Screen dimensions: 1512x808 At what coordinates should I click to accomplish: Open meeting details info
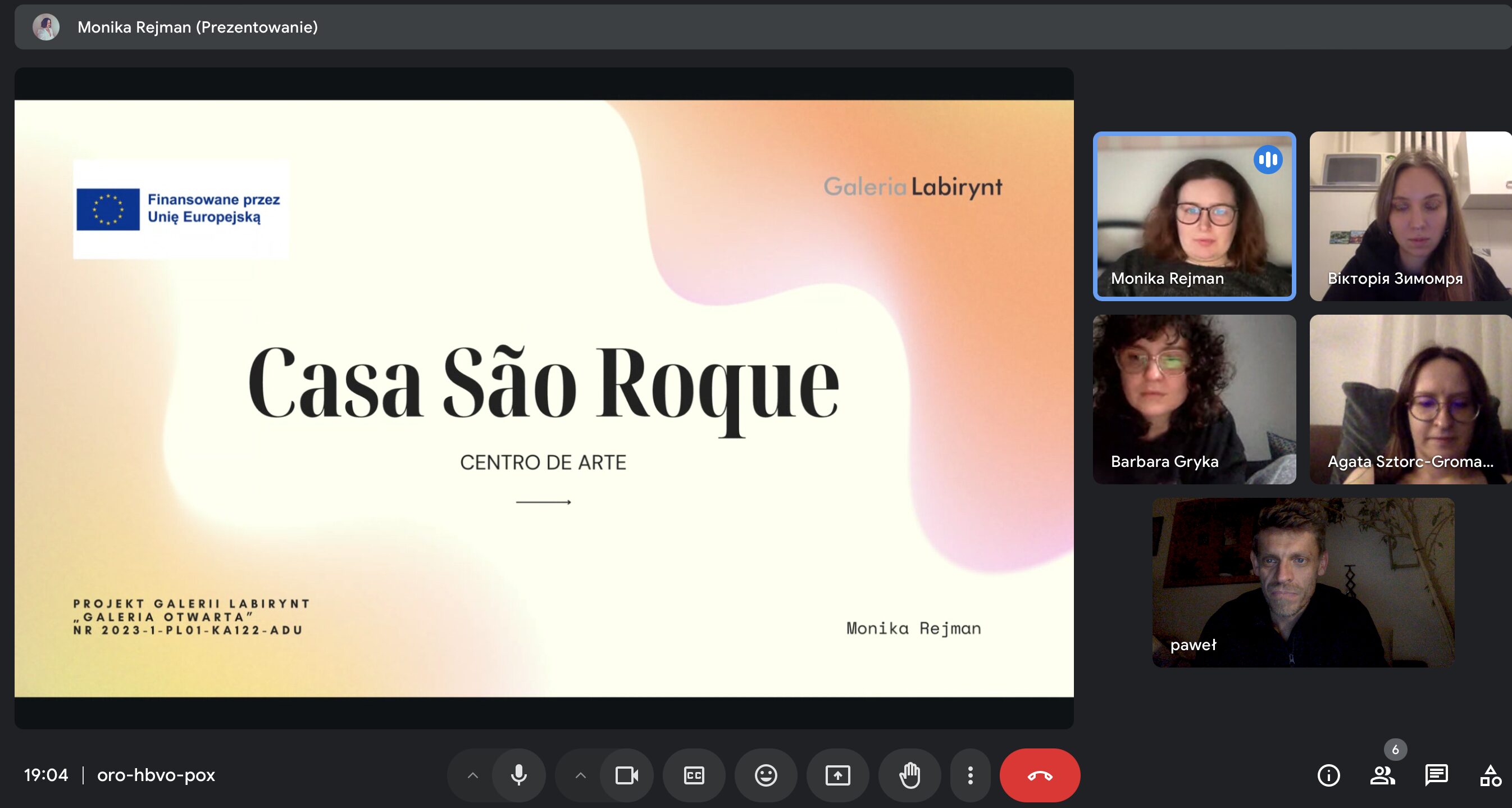1328,775
